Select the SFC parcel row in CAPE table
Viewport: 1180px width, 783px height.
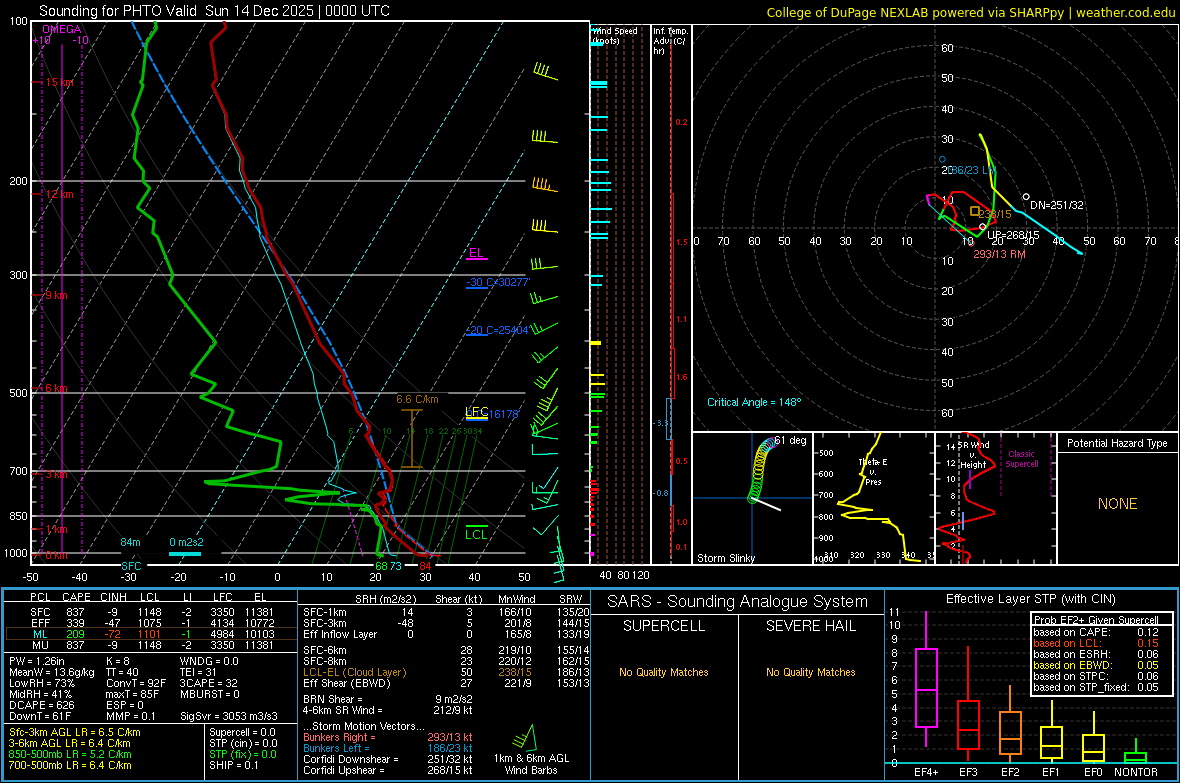(150, 613)
